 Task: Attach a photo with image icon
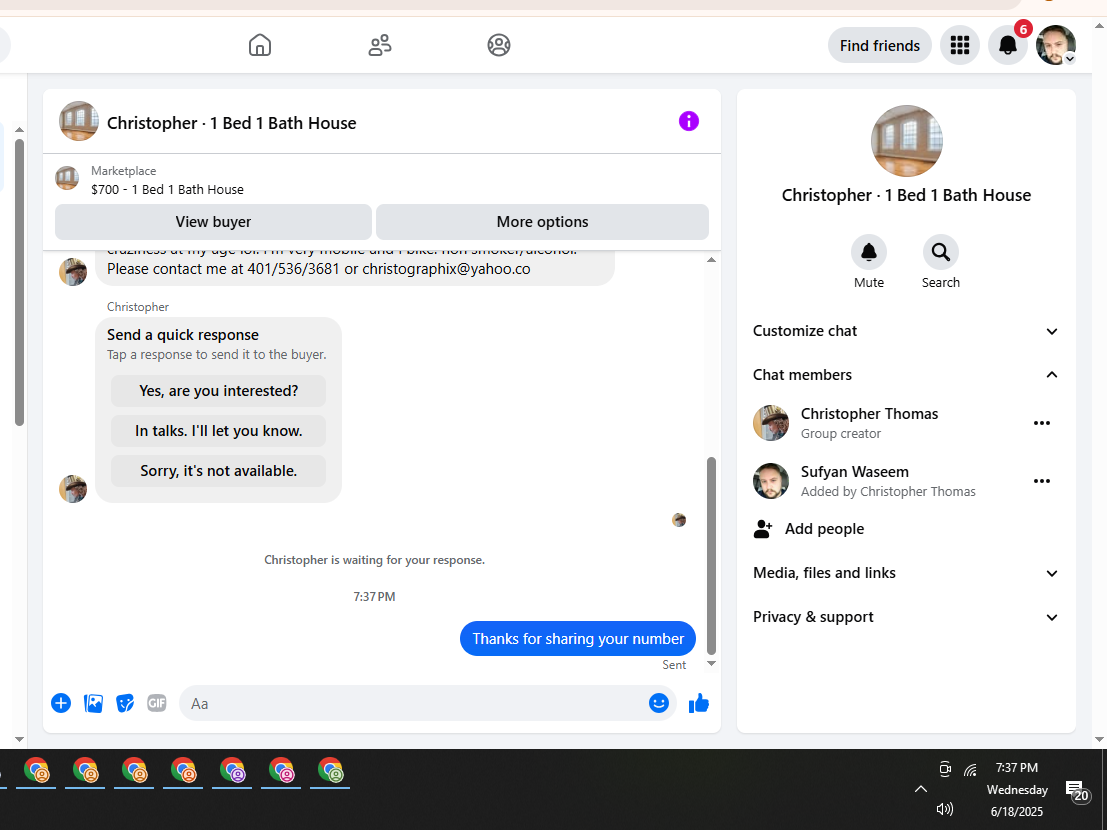(93, 703)
